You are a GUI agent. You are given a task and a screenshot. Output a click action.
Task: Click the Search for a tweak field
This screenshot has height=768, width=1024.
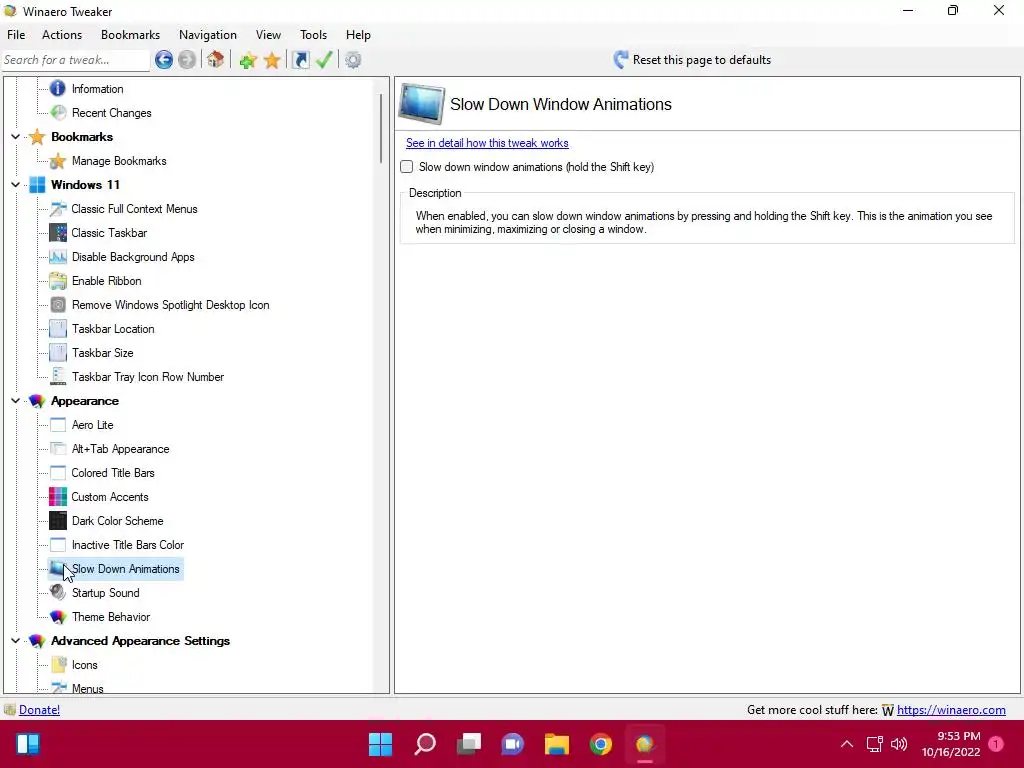point(76,60)
